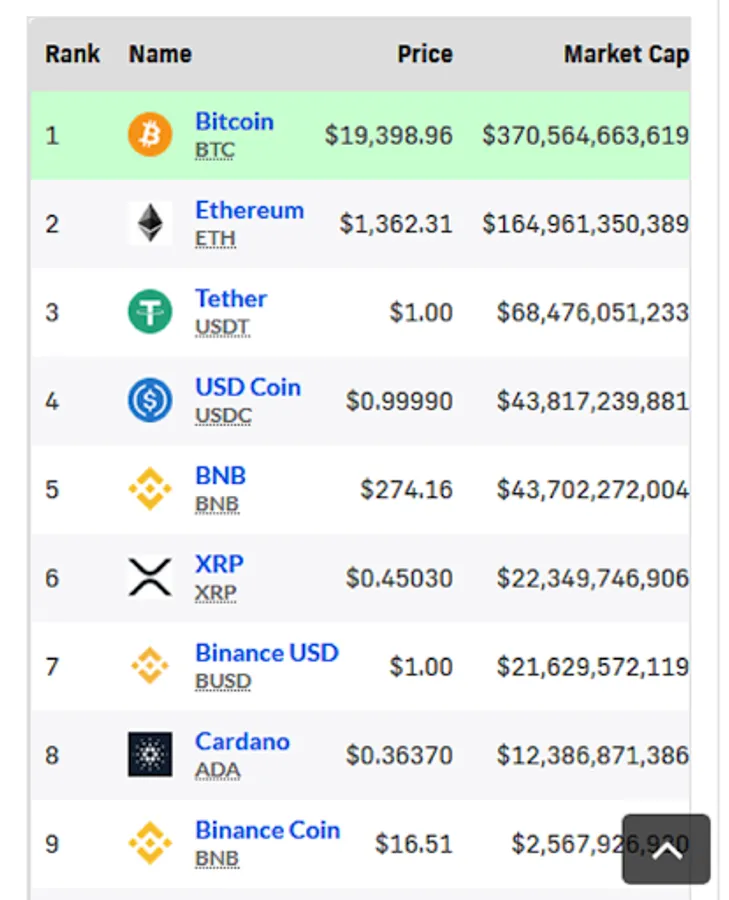Click the Name column header
729x900 pixels.
[160, 54]
